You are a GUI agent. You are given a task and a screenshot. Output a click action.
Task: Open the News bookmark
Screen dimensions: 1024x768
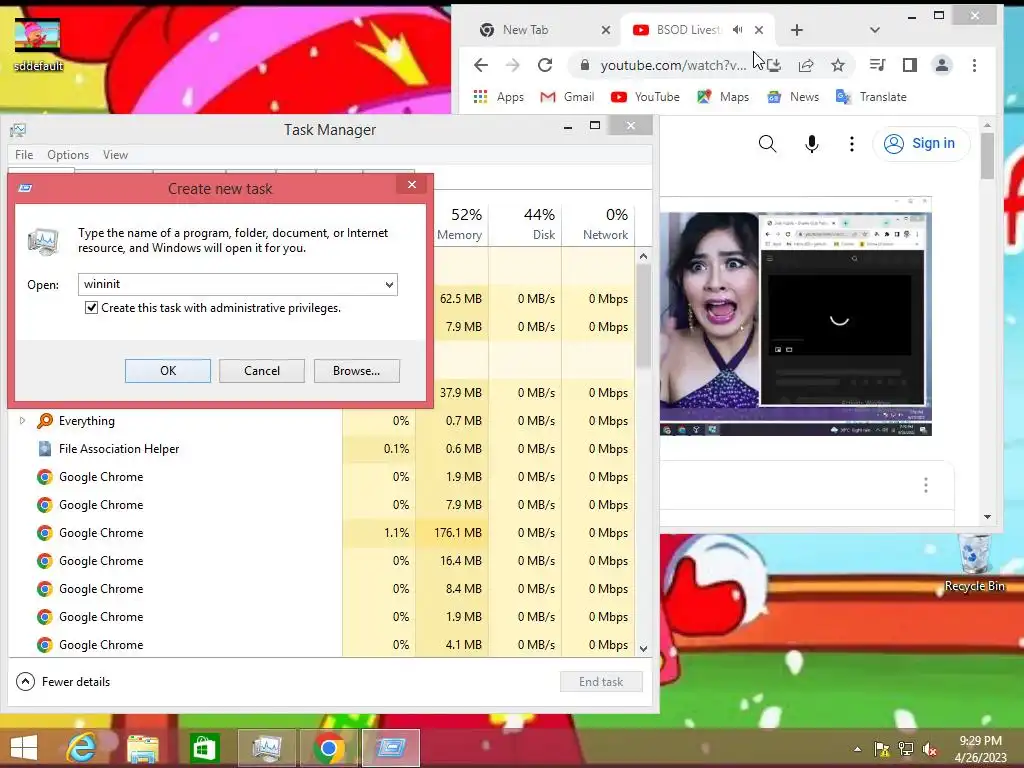[793, 97]
